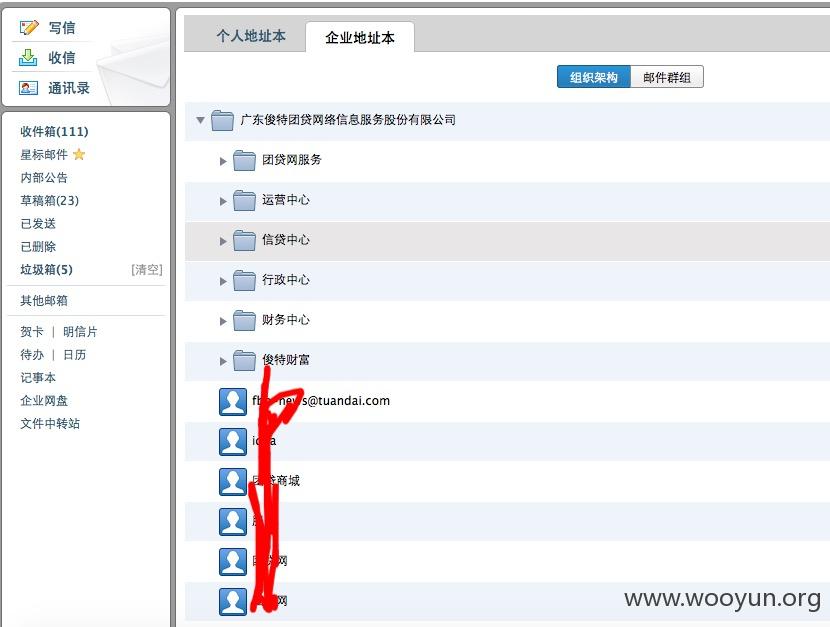Select the 信贷中心 tree row label
This screenshot has width=830, height=627.
(286, 240)
